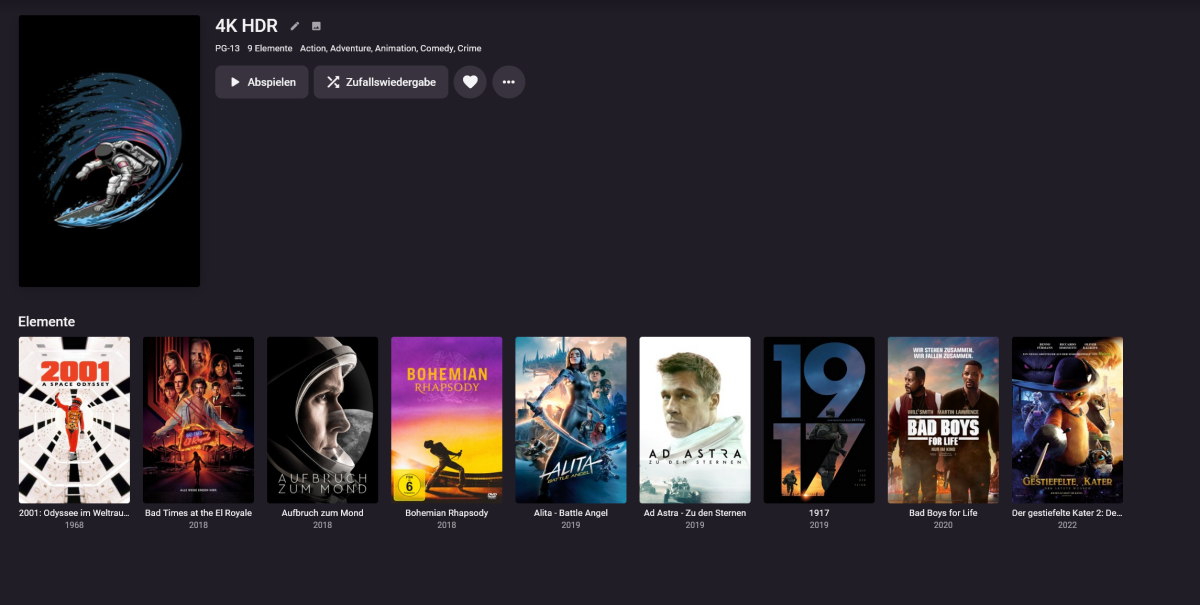This screenshot has width=1200, height=605.
Task: Edit the 4K HDR collection name with the pencil icon
Action: point(295,26)
